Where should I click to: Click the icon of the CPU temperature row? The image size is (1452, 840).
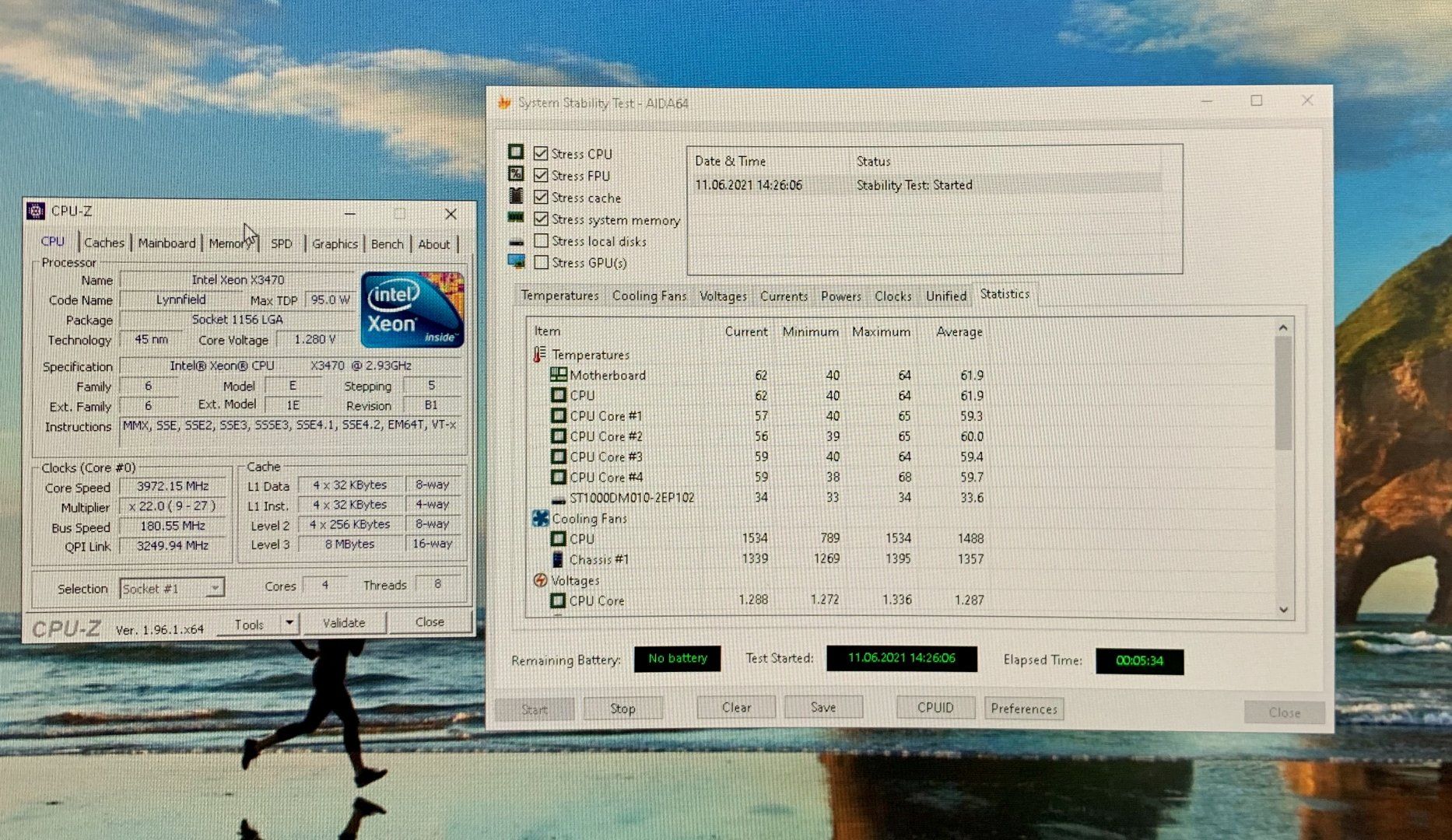[x=558, y=395]
